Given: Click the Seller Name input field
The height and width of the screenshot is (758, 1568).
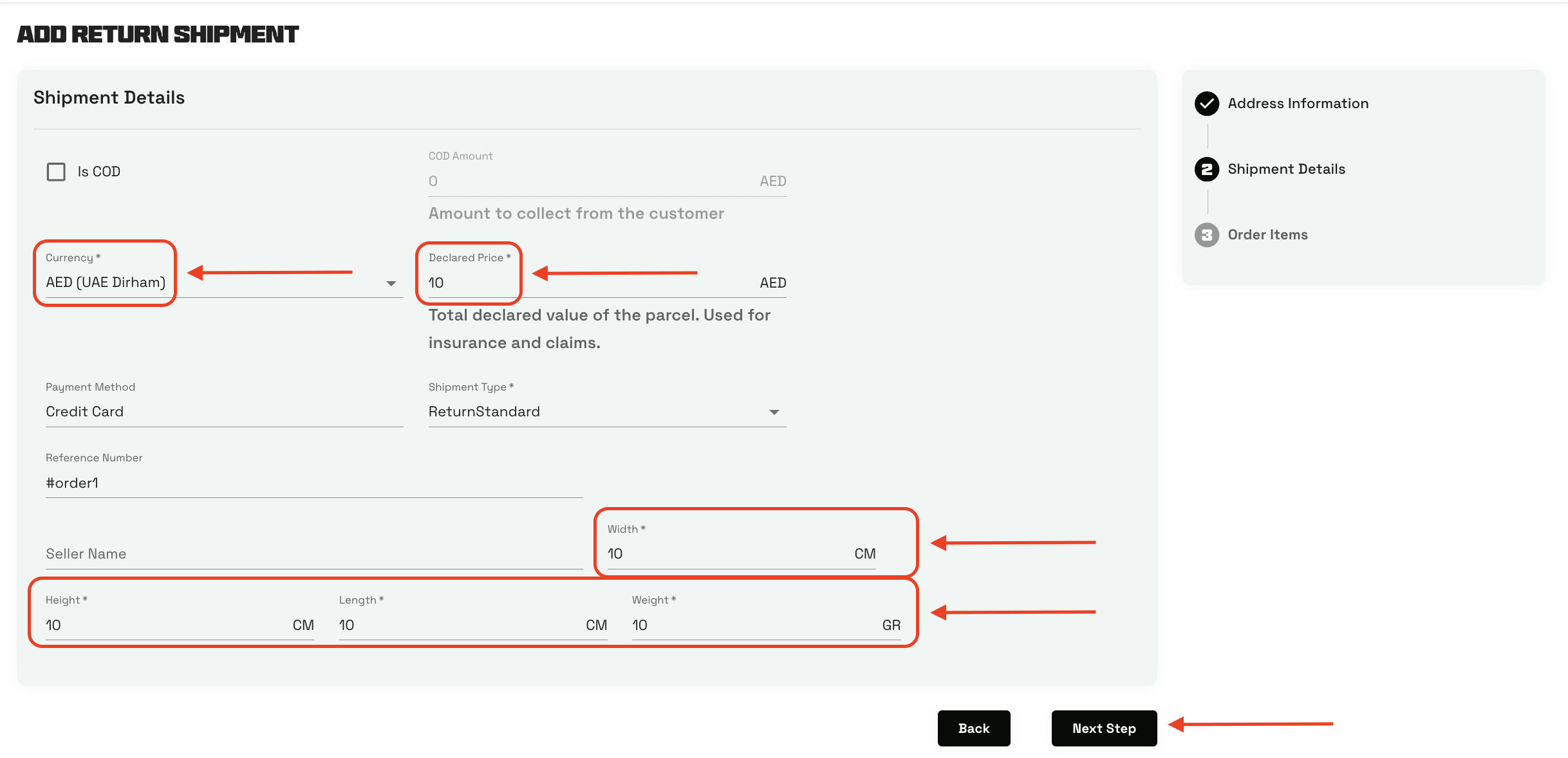Looking at the screenshot, I should click(x=313, y=554).
